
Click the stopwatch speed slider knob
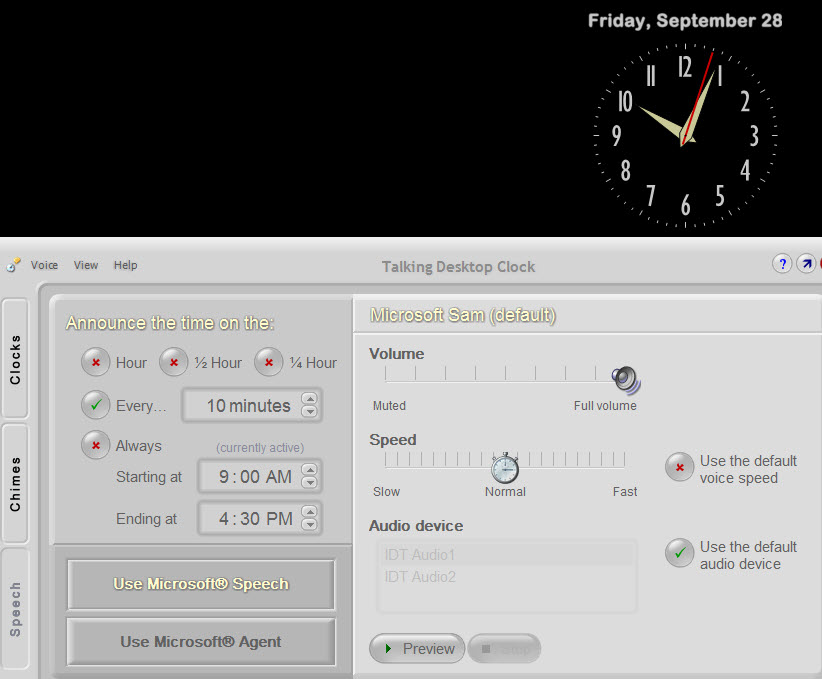505,468
